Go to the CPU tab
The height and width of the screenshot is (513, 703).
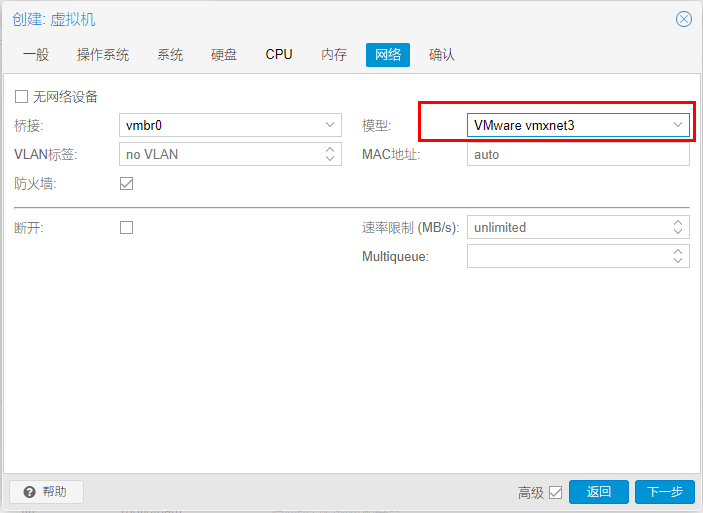pos(279,55)
